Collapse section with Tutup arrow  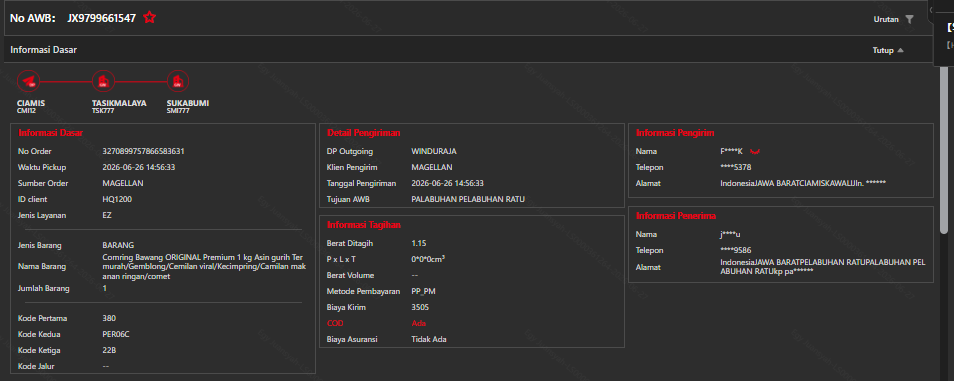point(900,51)
